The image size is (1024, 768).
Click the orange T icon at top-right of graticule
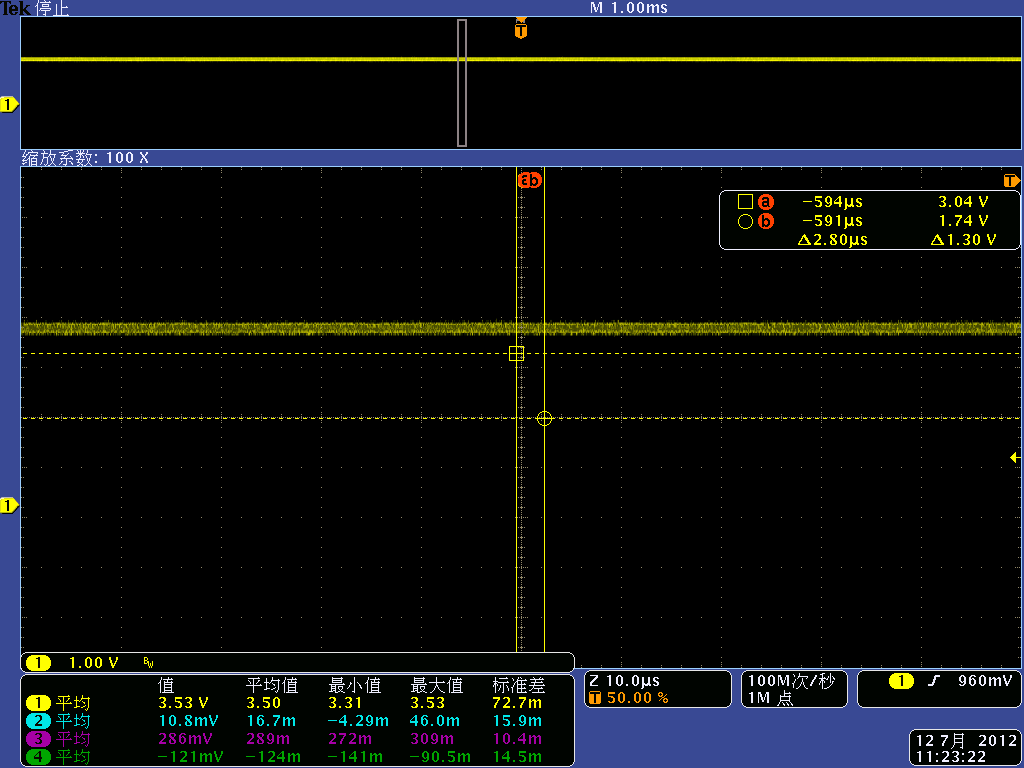pyautogui.click(x=1011, y=181)
